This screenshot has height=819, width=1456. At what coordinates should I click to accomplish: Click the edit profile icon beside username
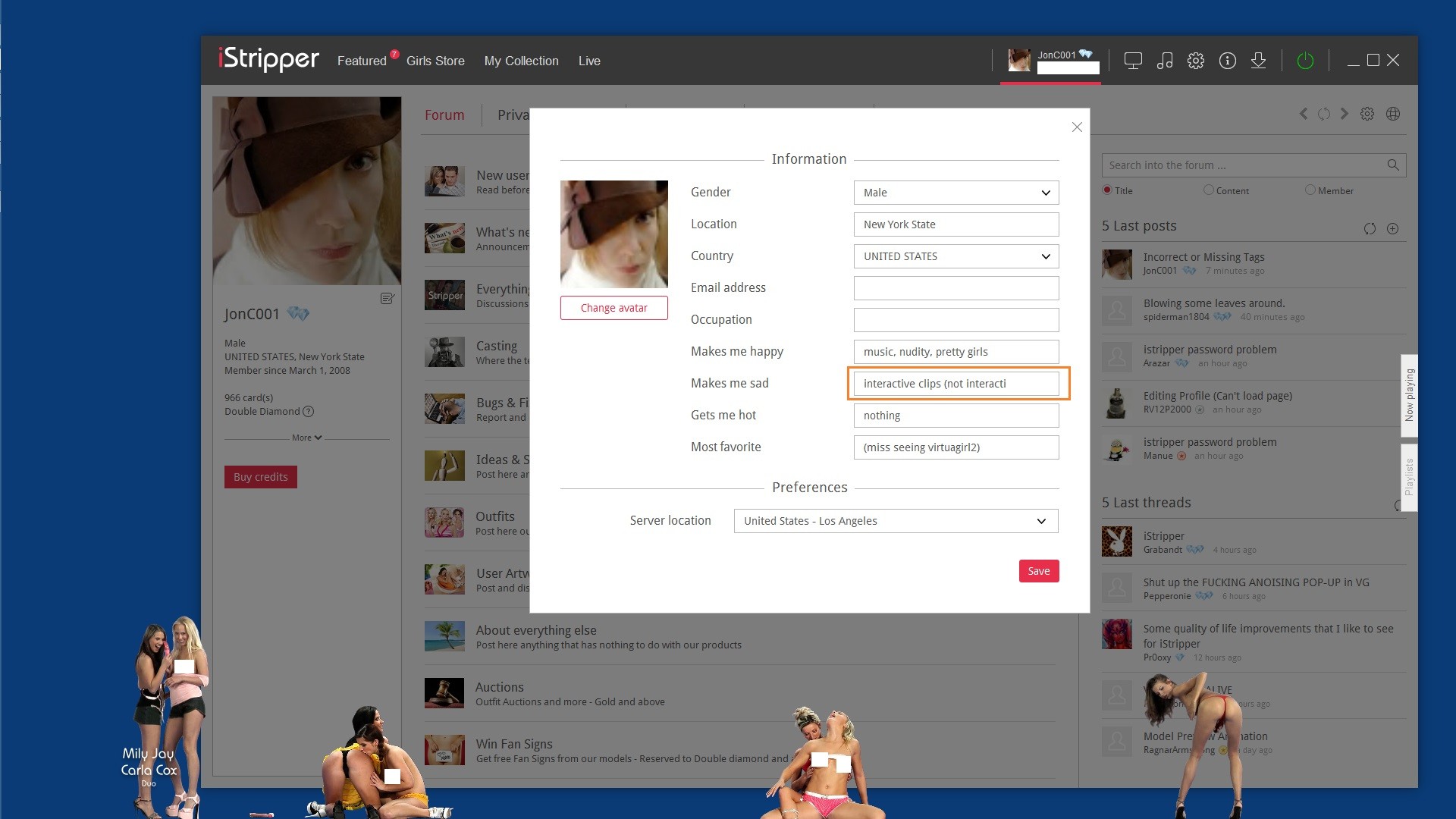tap(388, 299)
